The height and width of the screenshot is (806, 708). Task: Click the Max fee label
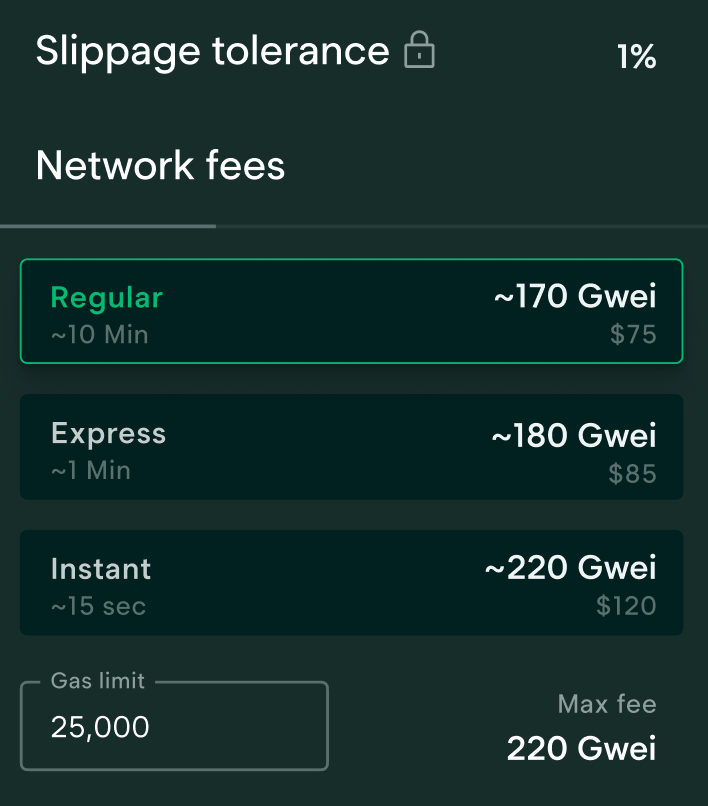606,704
